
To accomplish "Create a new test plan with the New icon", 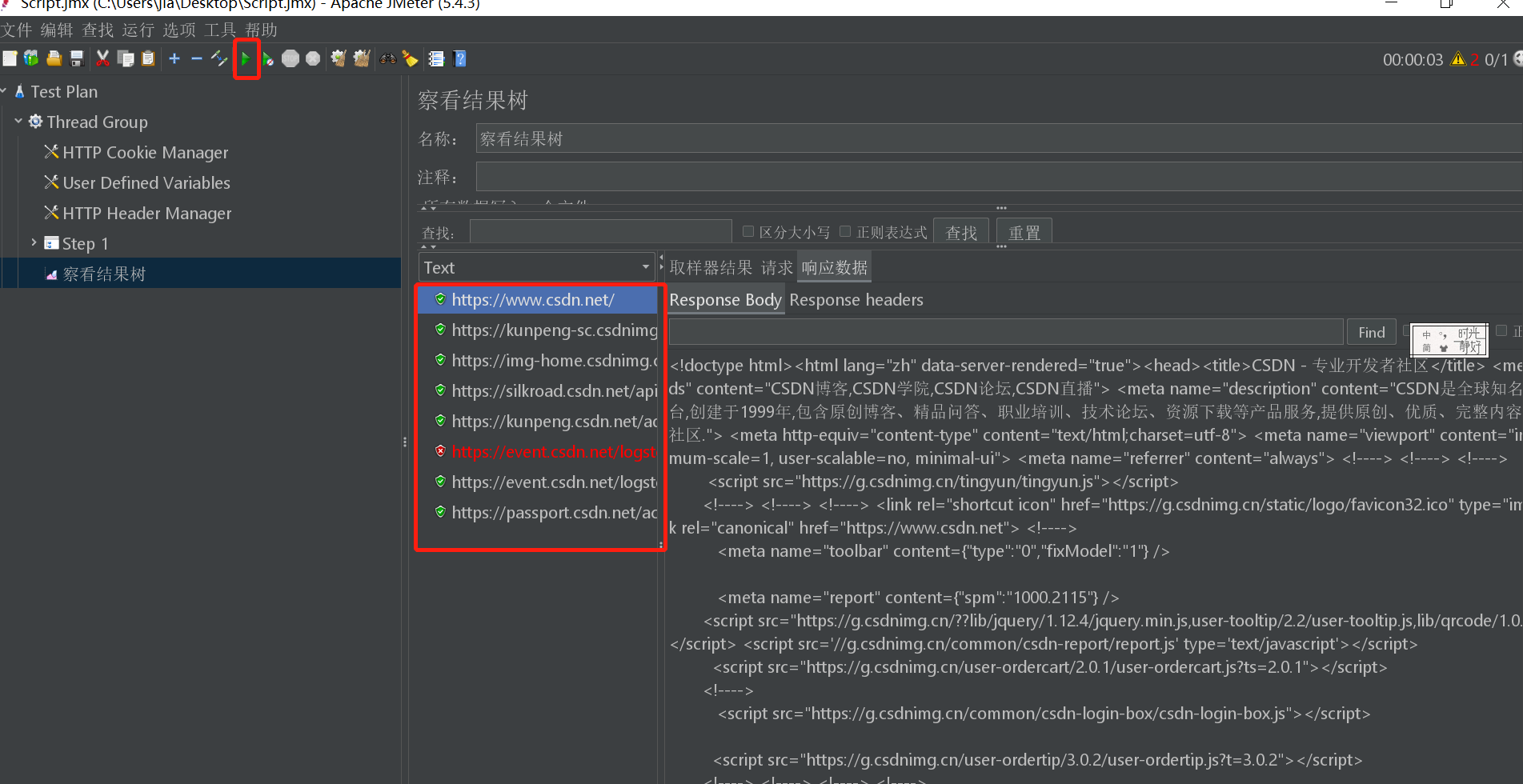I will click(10, 58).
